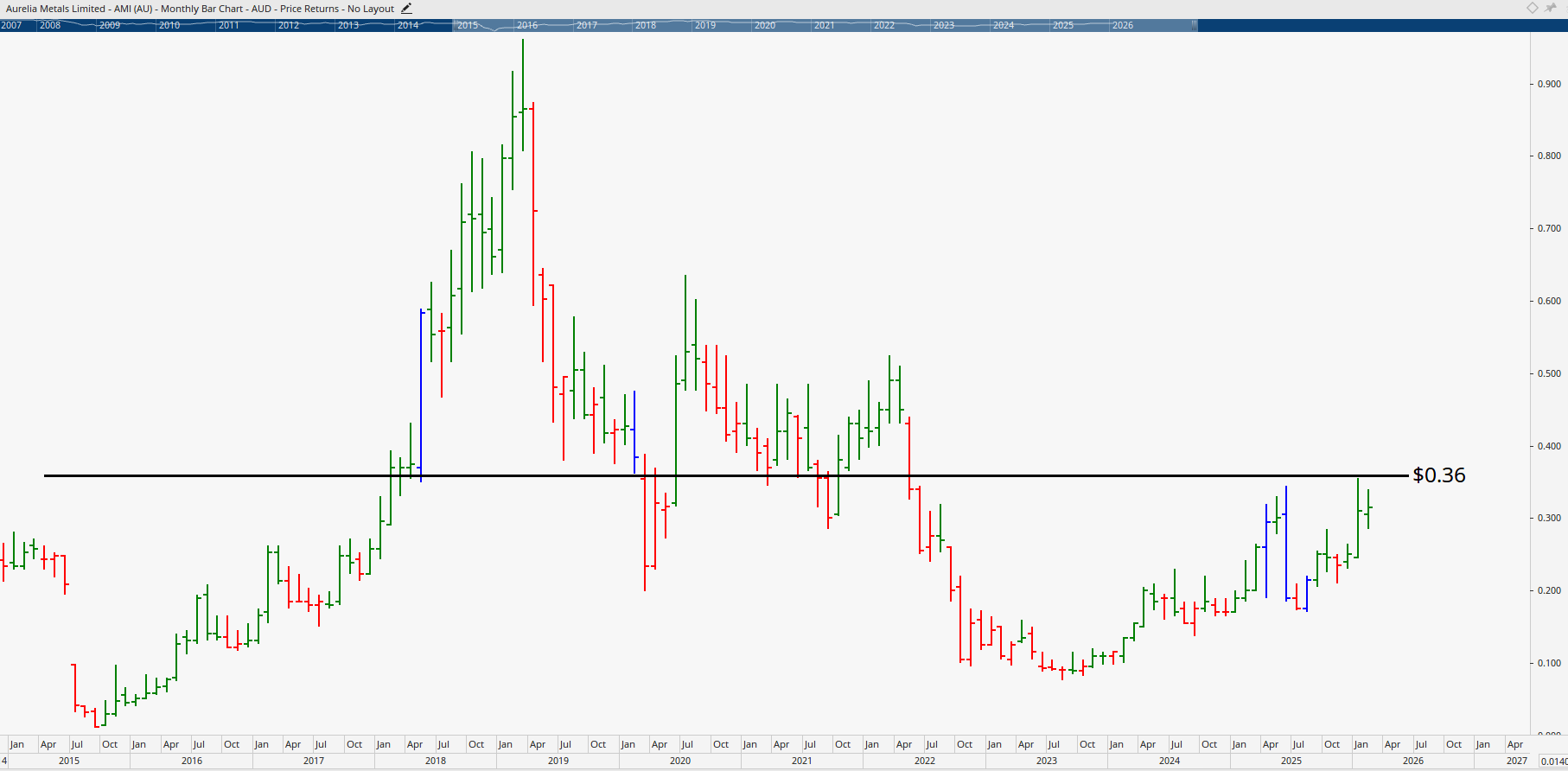The height and width of the screenshot is (771, 1568).
Task: Click the pencil edit icon beside chart title
Action: point(407,9)
